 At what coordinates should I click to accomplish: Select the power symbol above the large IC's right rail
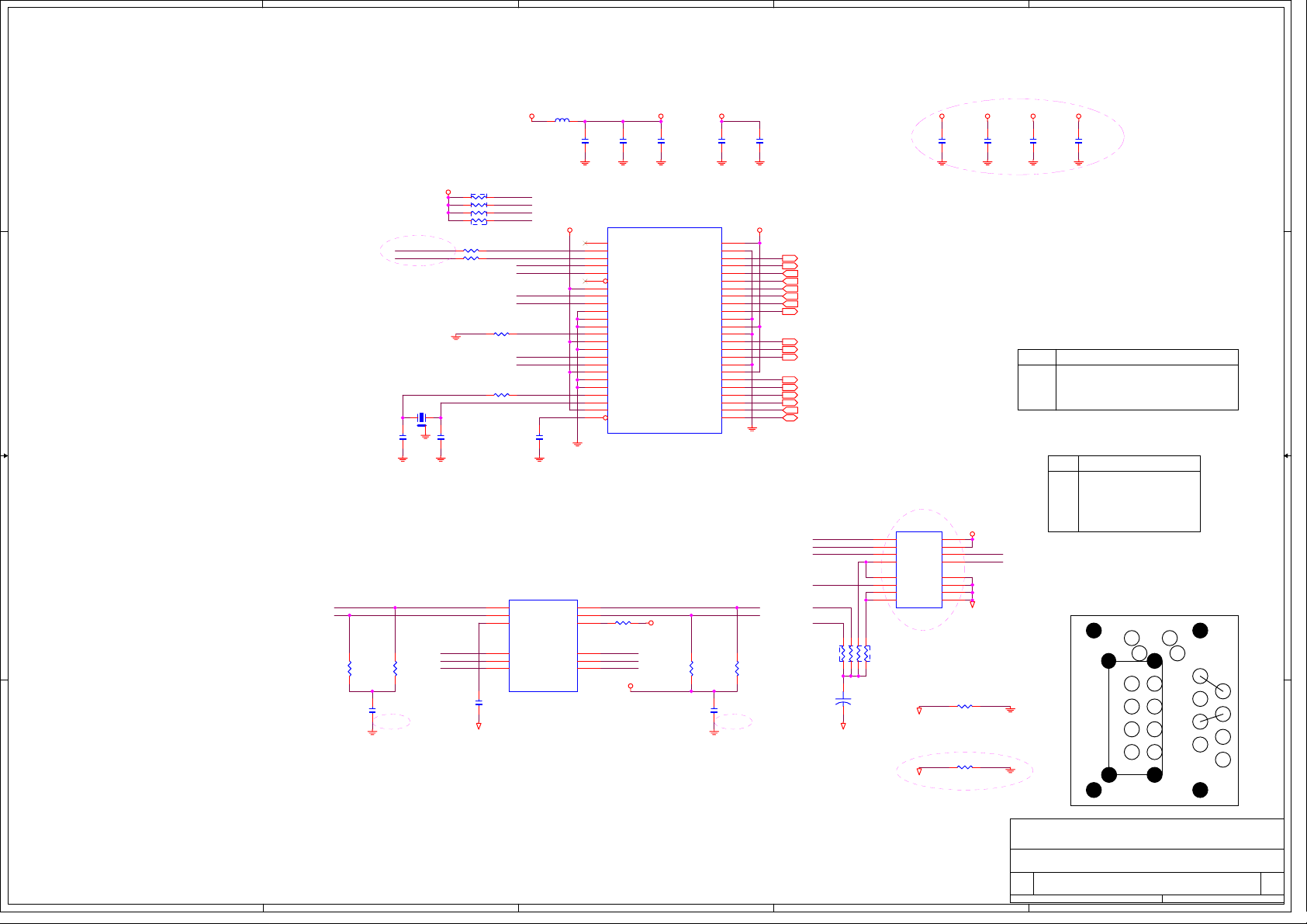pyautogui.click(x=759, y=230)
